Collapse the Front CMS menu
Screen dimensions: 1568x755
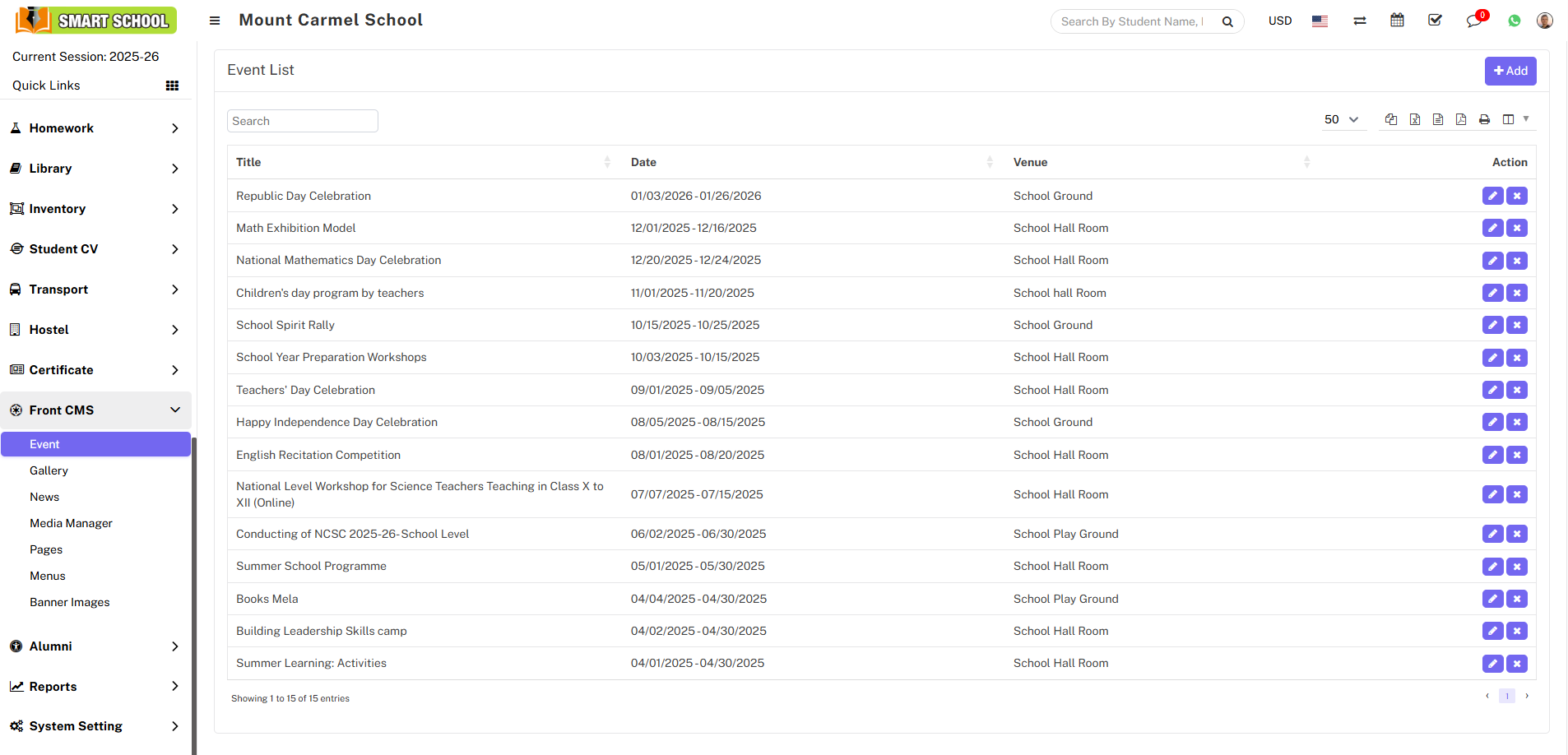(95, 410)
